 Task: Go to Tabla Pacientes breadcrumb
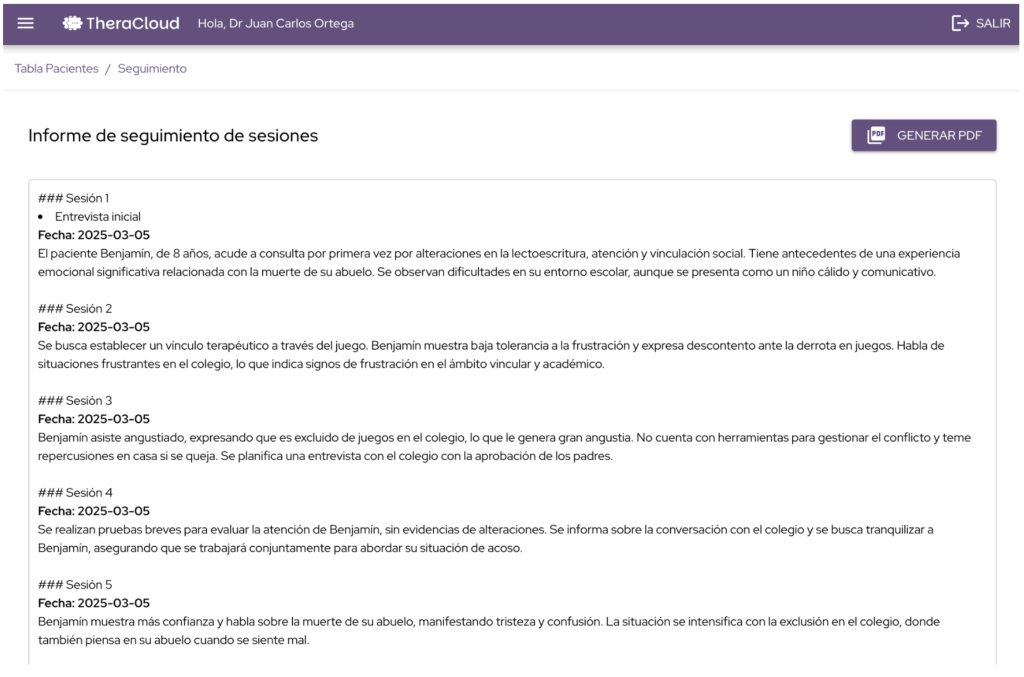[56, 69]
